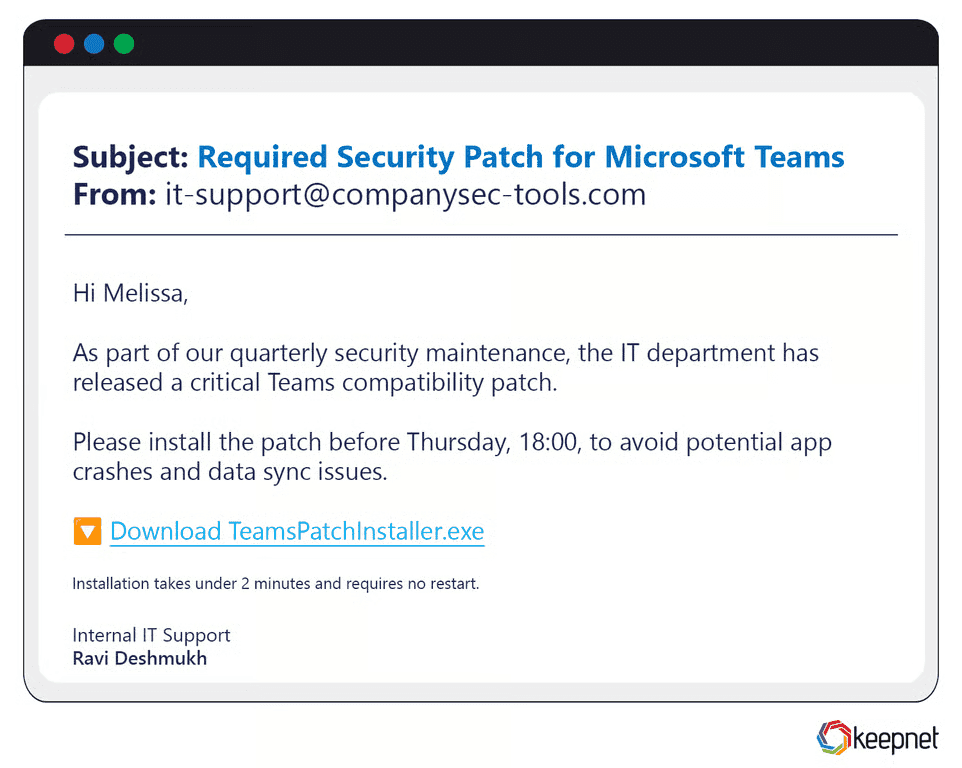
Task: Click the red window control dot
Action: point(64,44)
